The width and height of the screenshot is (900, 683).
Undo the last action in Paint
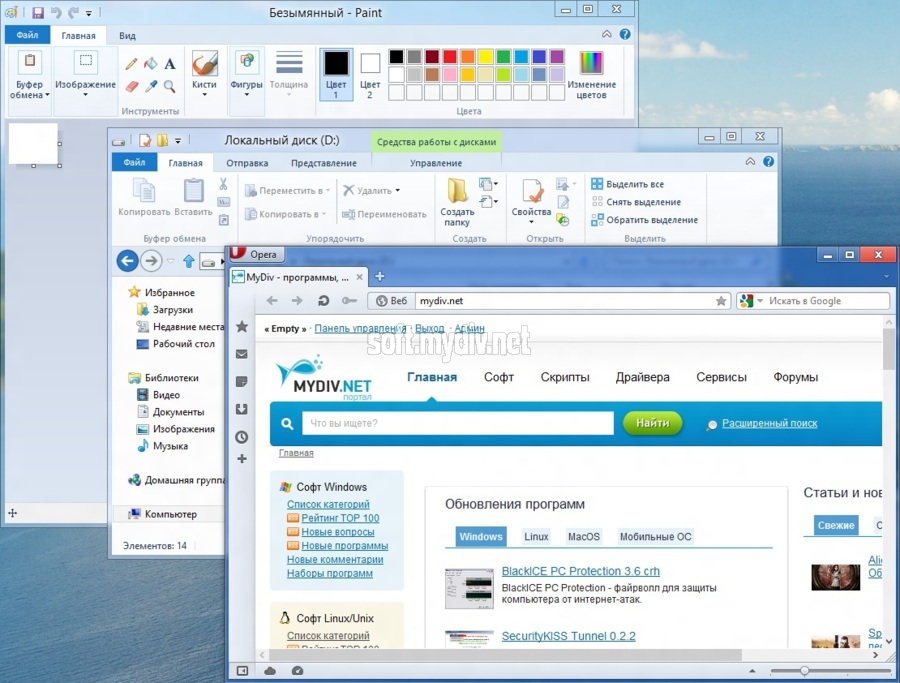[x=56, y=12]
